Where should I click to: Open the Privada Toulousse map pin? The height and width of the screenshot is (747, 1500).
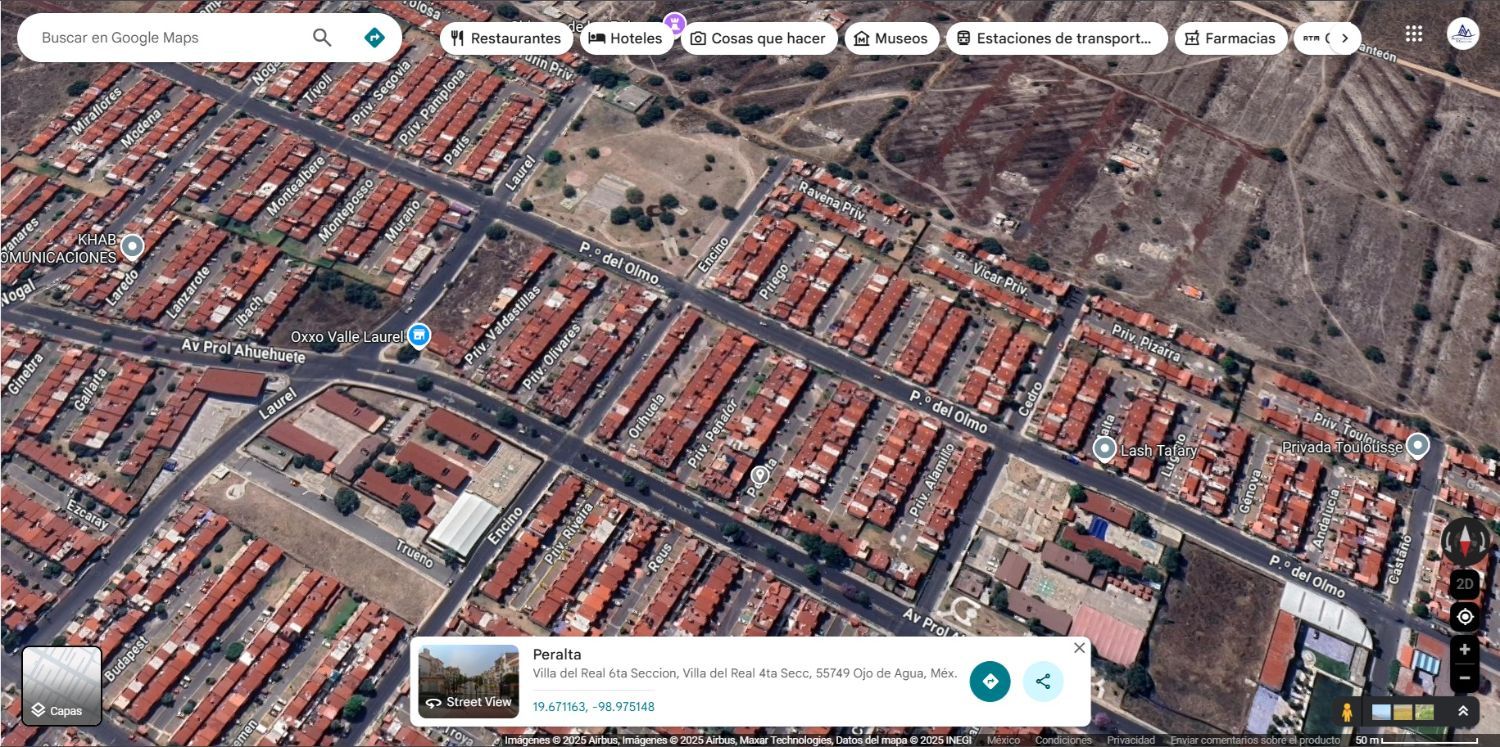click(x=1417, y=445)
